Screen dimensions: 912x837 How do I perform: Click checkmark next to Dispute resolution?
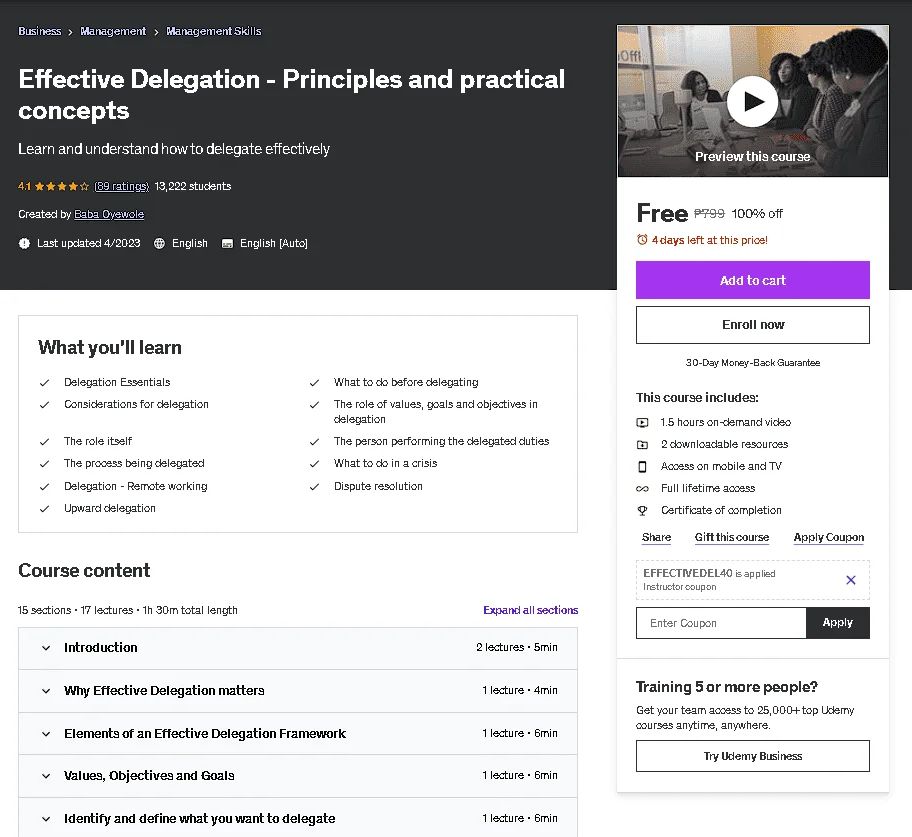(314, 486)
